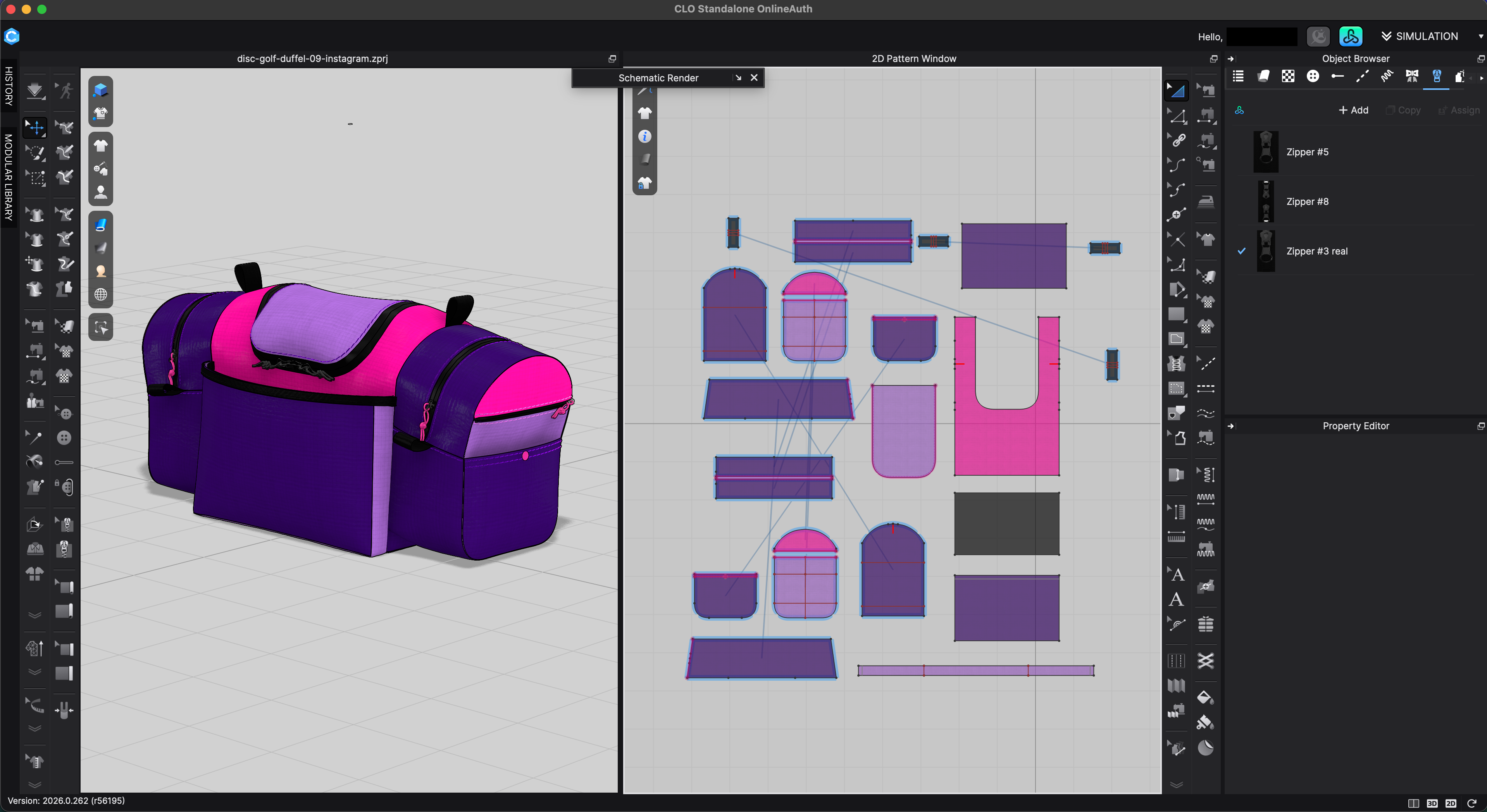Open the Topstitch dashed line tab
Viewport: 1487px width, 812px height.
click(x=1362, y=76)
